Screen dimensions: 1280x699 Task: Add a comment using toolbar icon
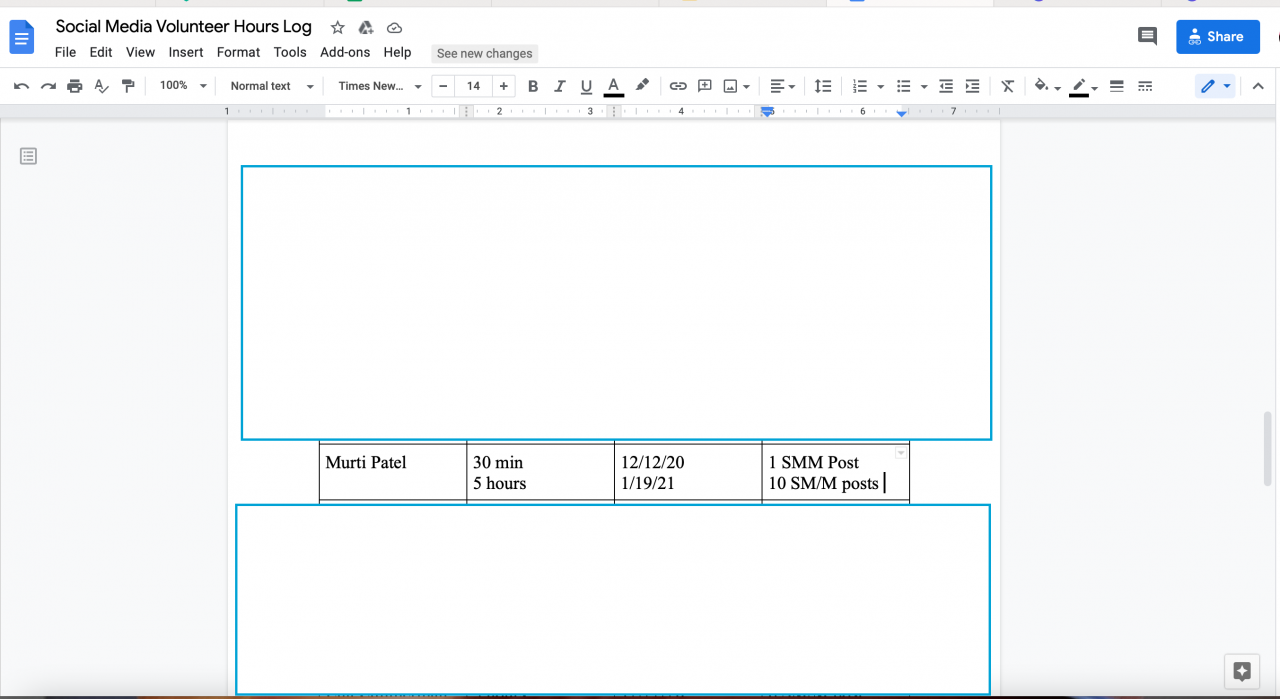(x=705, y=86)
